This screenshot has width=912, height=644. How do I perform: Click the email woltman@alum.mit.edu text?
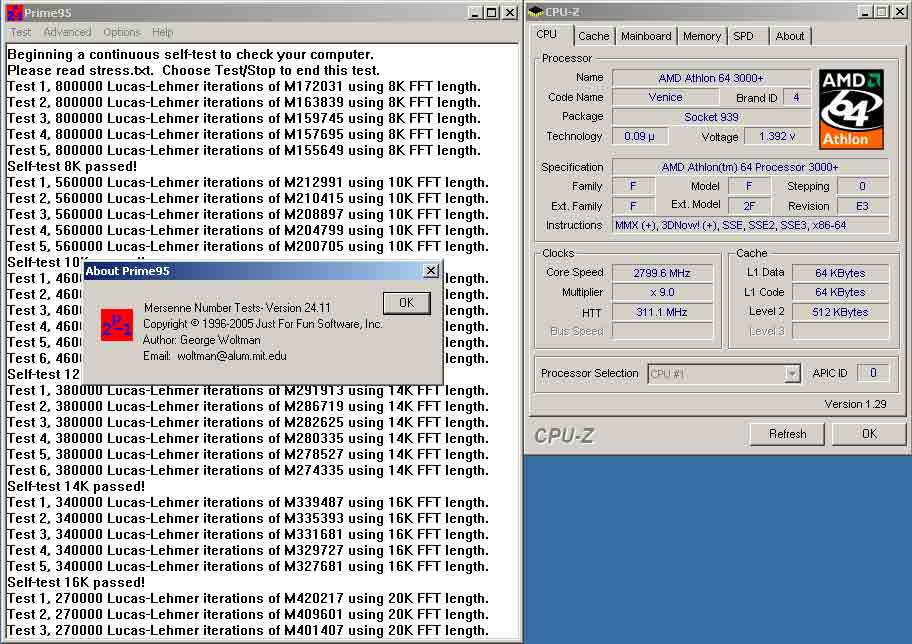tap(231, 356)
